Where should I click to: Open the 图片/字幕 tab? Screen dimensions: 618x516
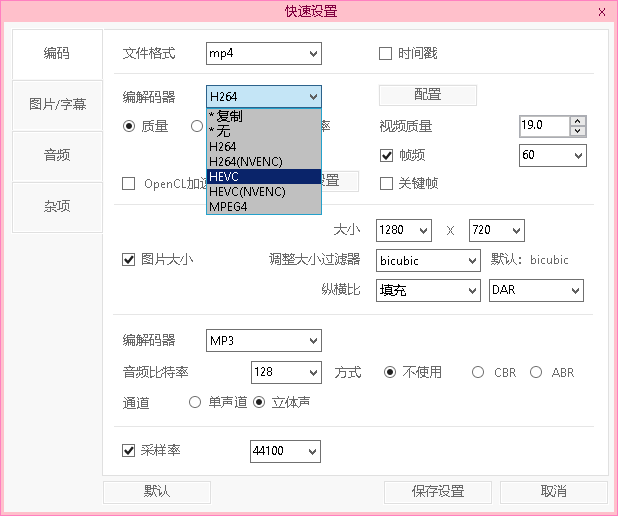57,105
